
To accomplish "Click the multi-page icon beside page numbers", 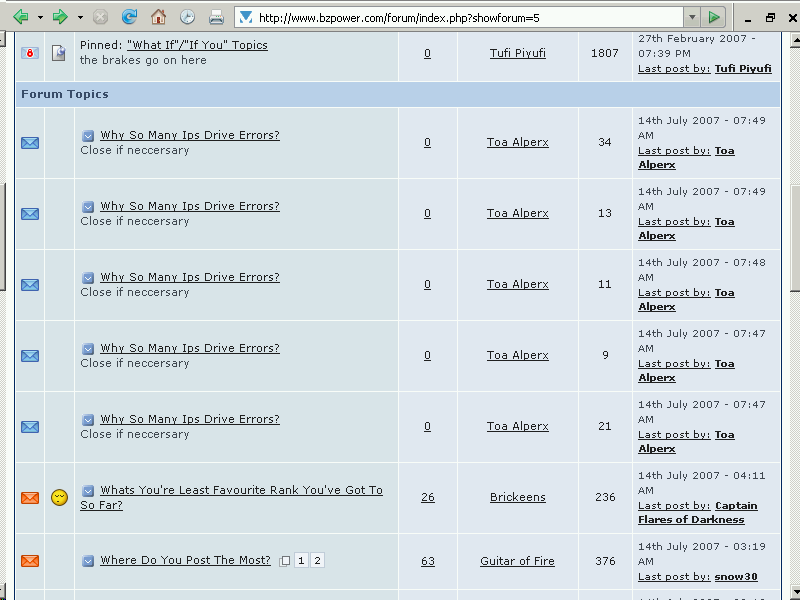I will point(285,561).
